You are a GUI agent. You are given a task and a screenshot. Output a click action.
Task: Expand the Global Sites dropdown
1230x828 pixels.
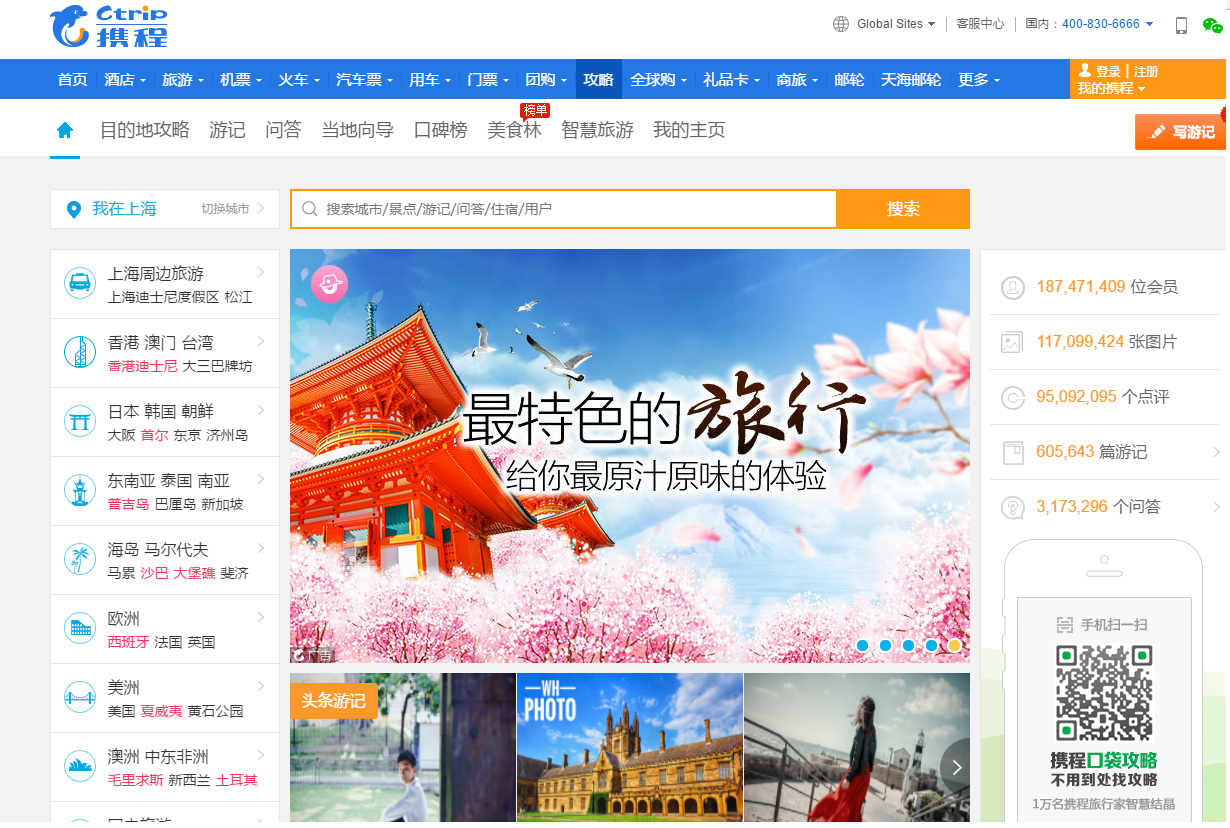coord(885,24)
